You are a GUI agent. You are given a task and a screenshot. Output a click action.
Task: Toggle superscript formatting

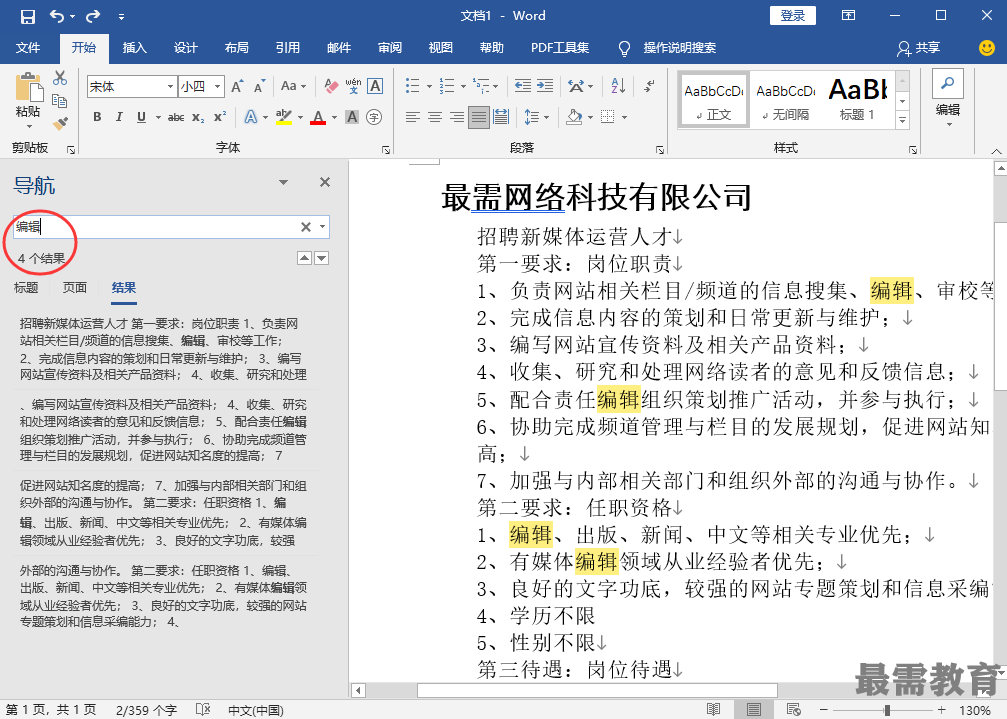tap(220, 117)
